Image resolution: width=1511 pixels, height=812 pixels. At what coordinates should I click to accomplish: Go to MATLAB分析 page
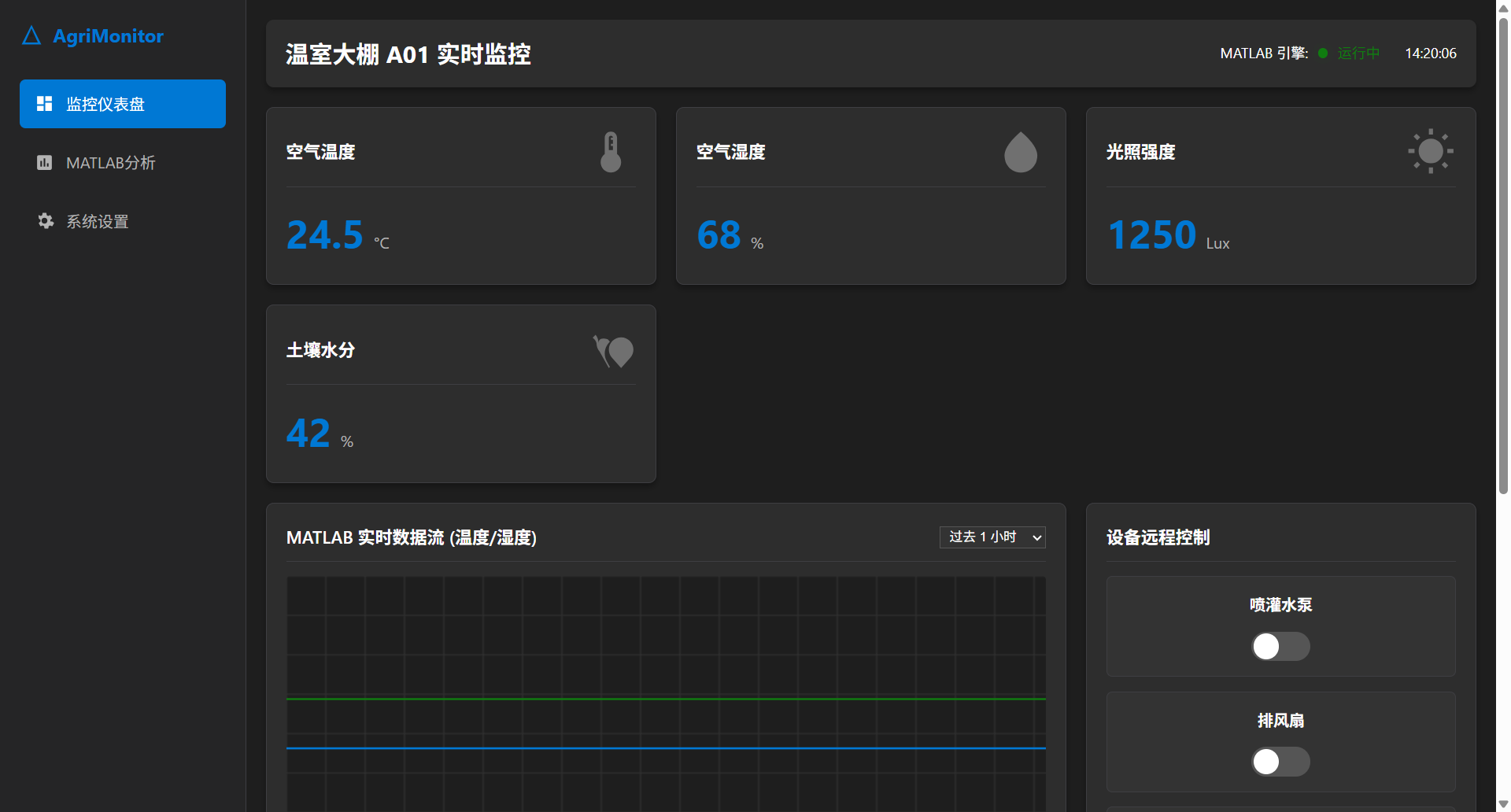tap(111, 163)
